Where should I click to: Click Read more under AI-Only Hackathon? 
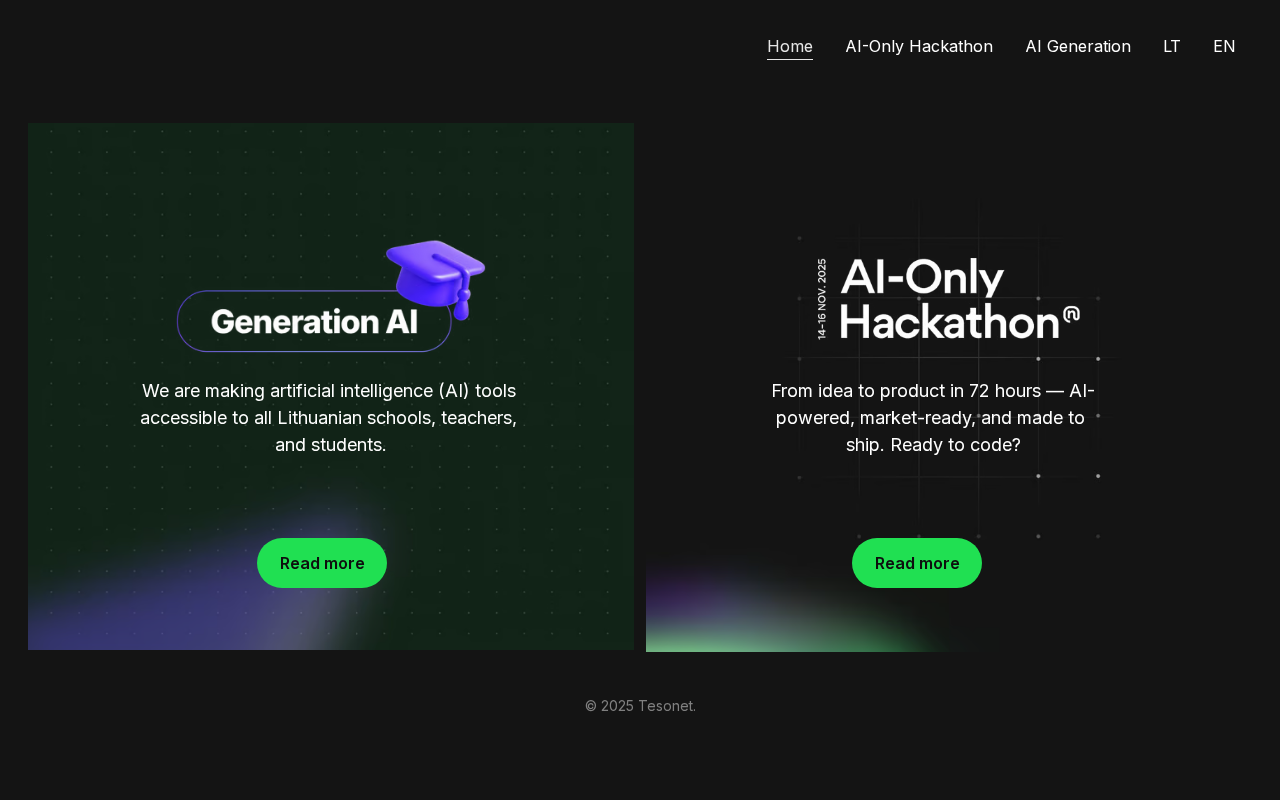click(x=917, y=563)
